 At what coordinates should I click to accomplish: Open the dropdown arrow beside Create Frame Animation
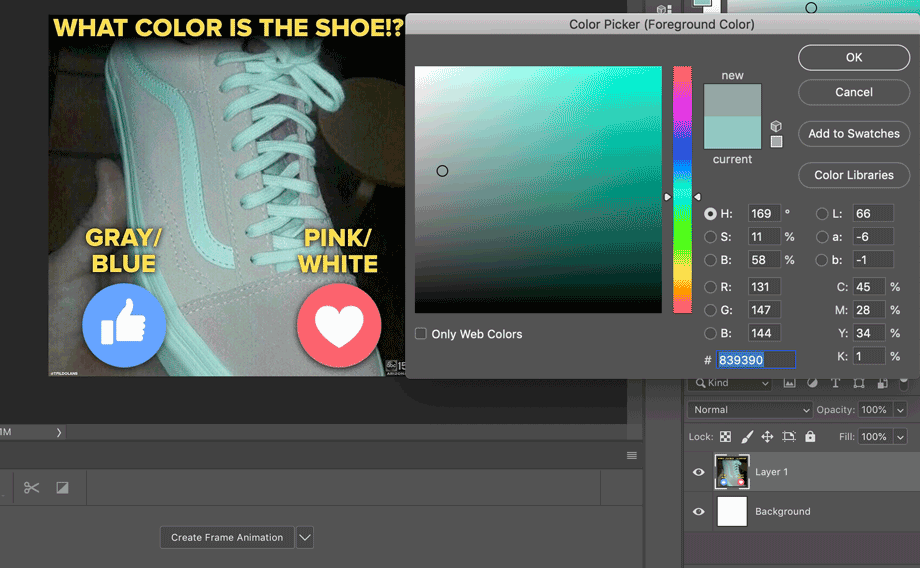305,537
